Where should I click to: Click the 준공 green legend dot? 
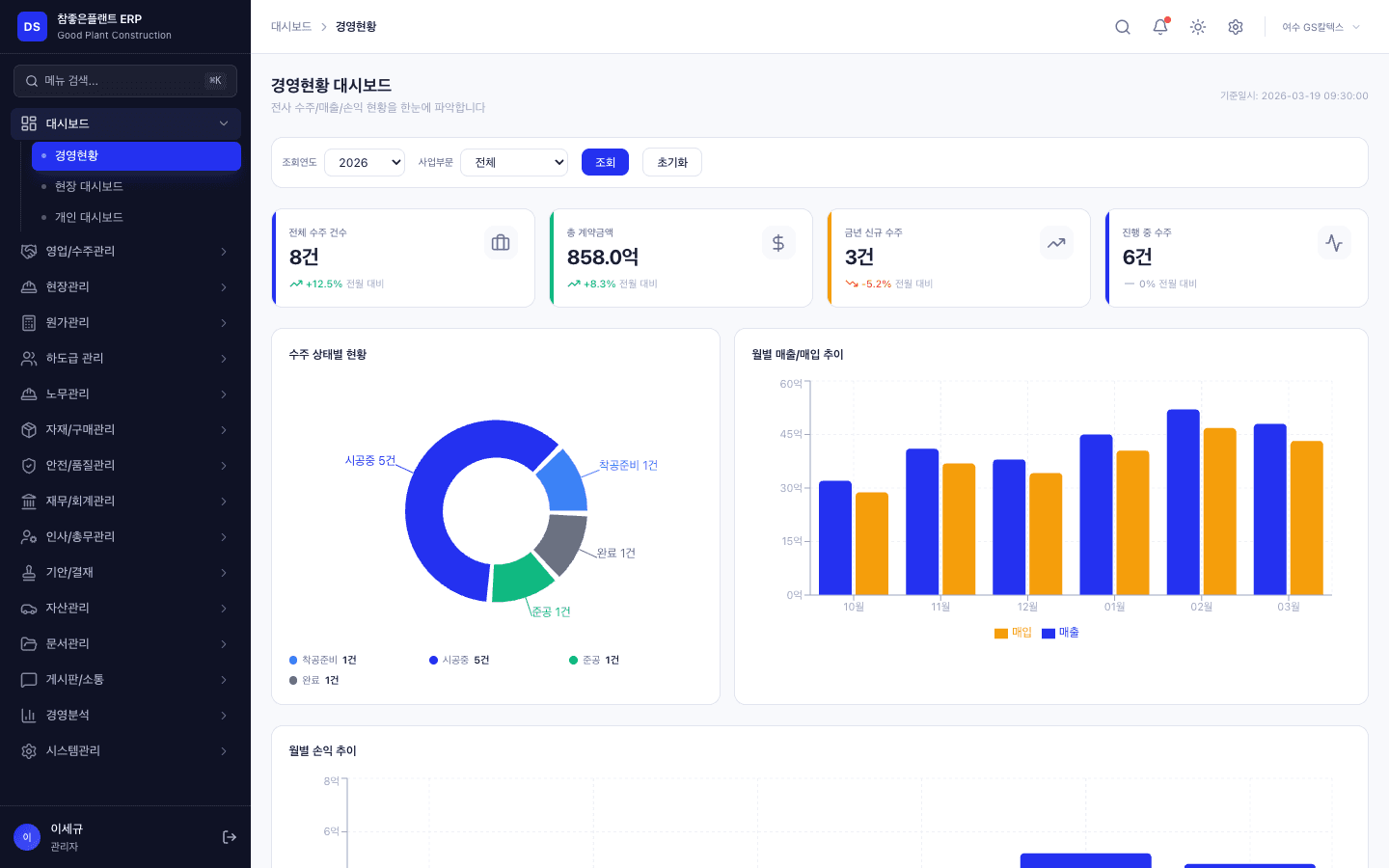(573, 661)
